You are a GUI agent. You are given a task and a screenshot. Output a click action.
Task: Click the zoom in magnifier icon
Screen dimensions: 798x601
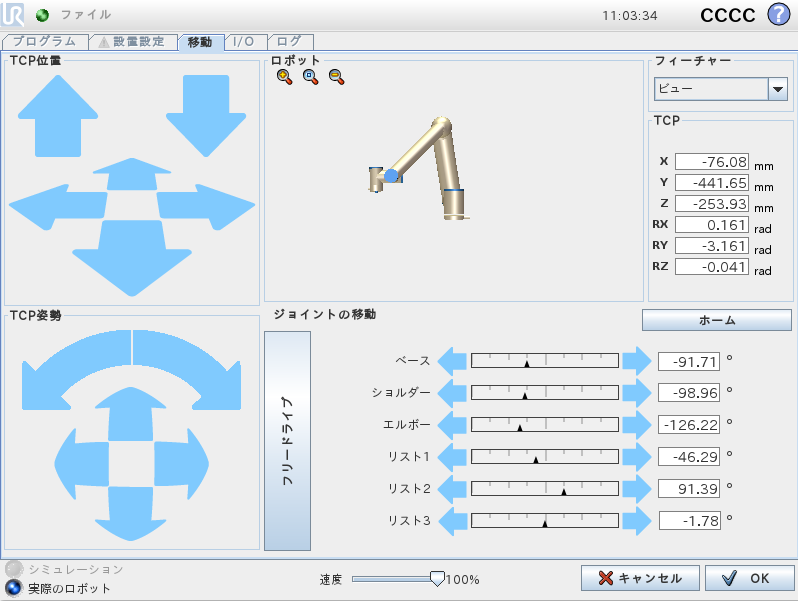(x=284, y=77)
